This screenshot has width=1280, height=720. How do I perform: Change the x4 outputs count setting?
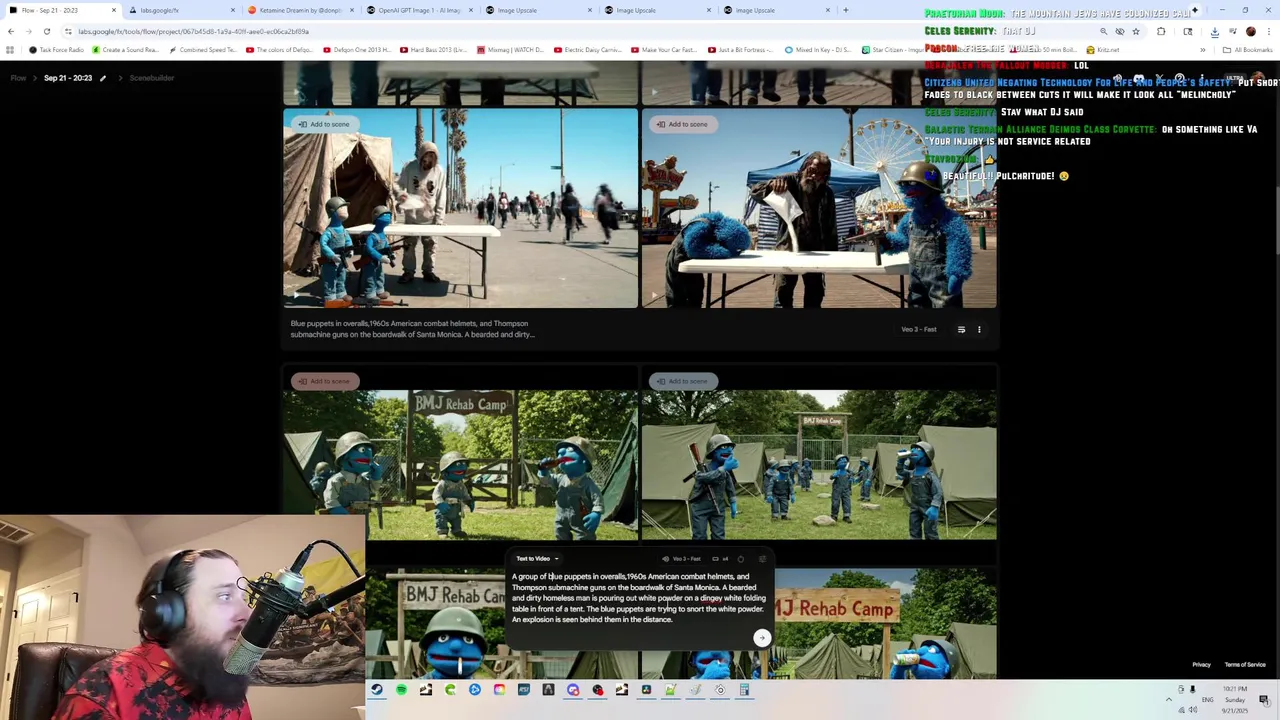coord(720,559)
